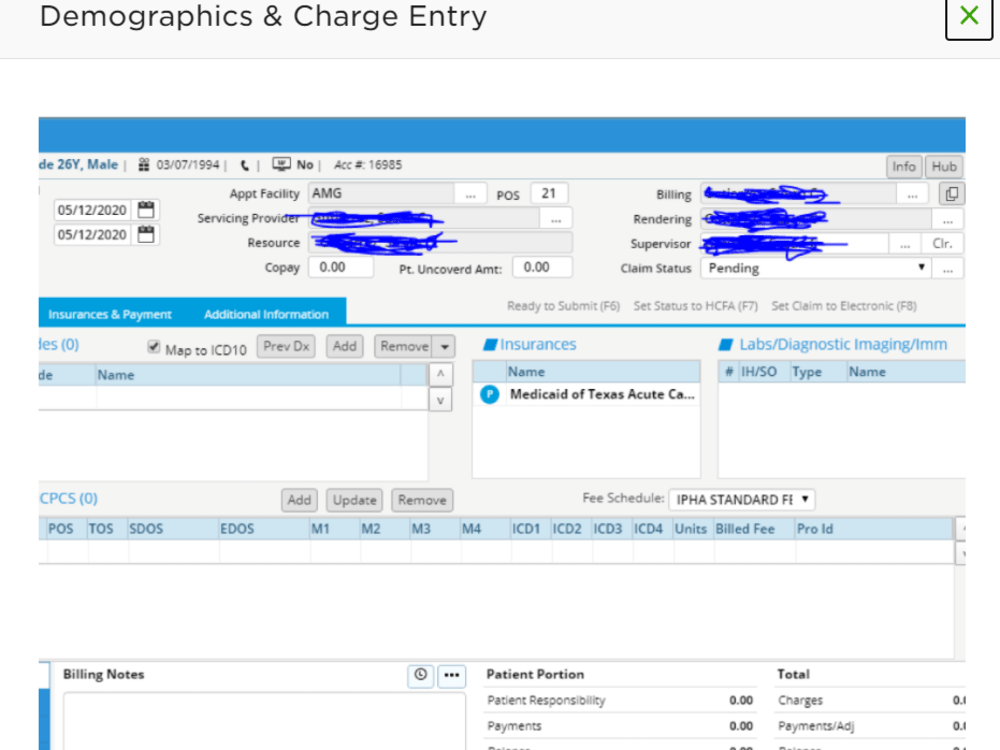Click the Info button
This screenshot has width=1000, height=750.
(904, 167)
